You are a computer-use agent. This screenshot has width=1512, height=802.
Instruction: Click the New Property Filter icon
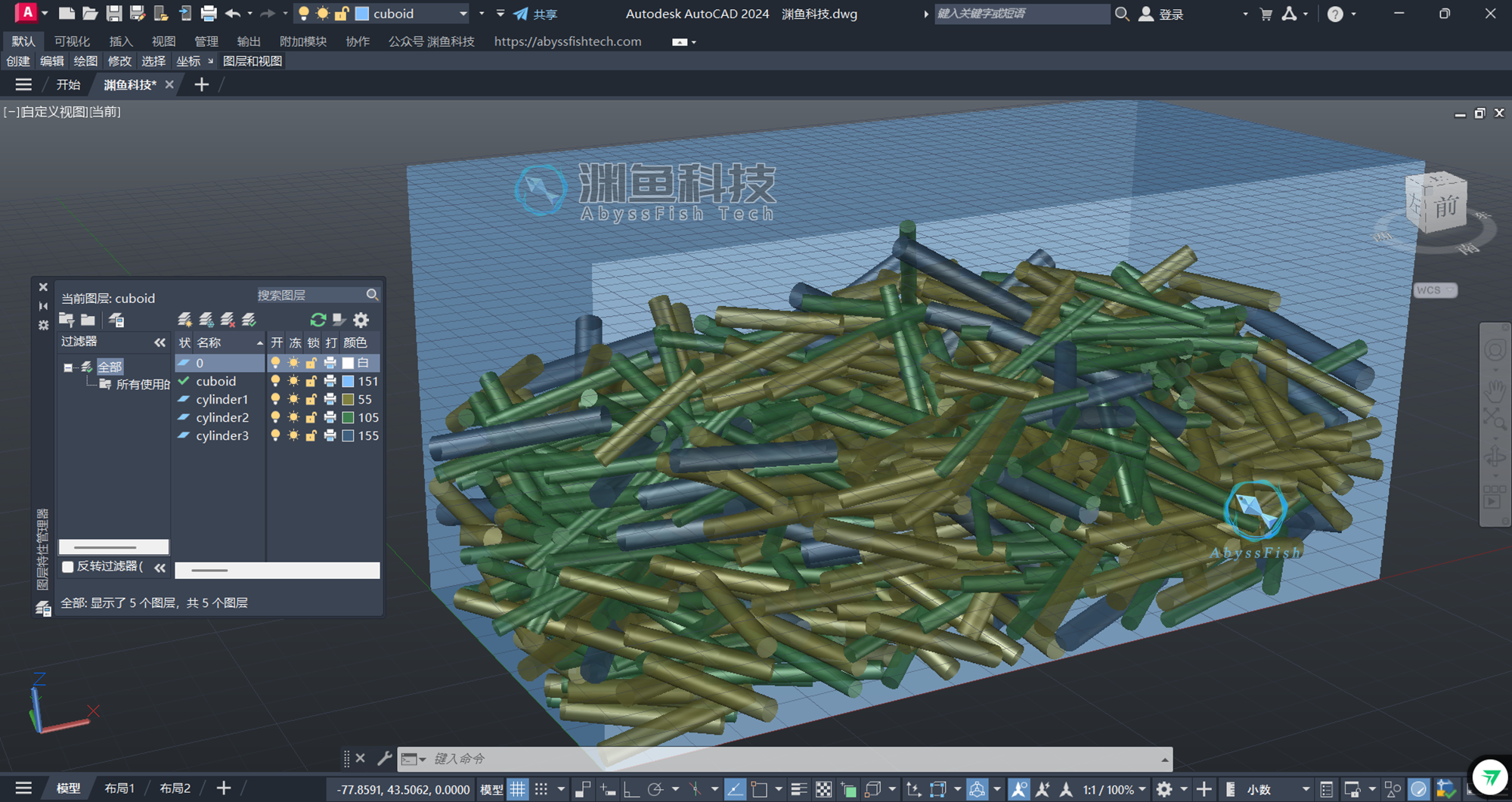(67, 320)
